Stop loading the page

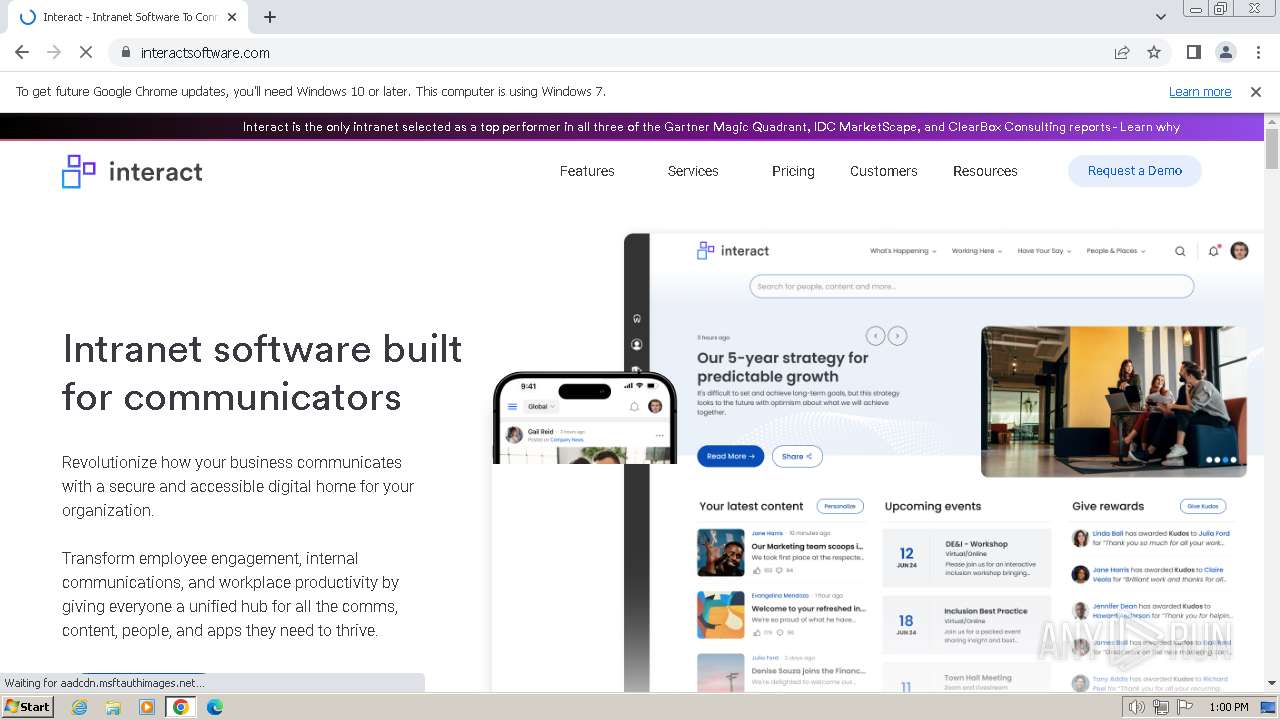click(85, 52)
